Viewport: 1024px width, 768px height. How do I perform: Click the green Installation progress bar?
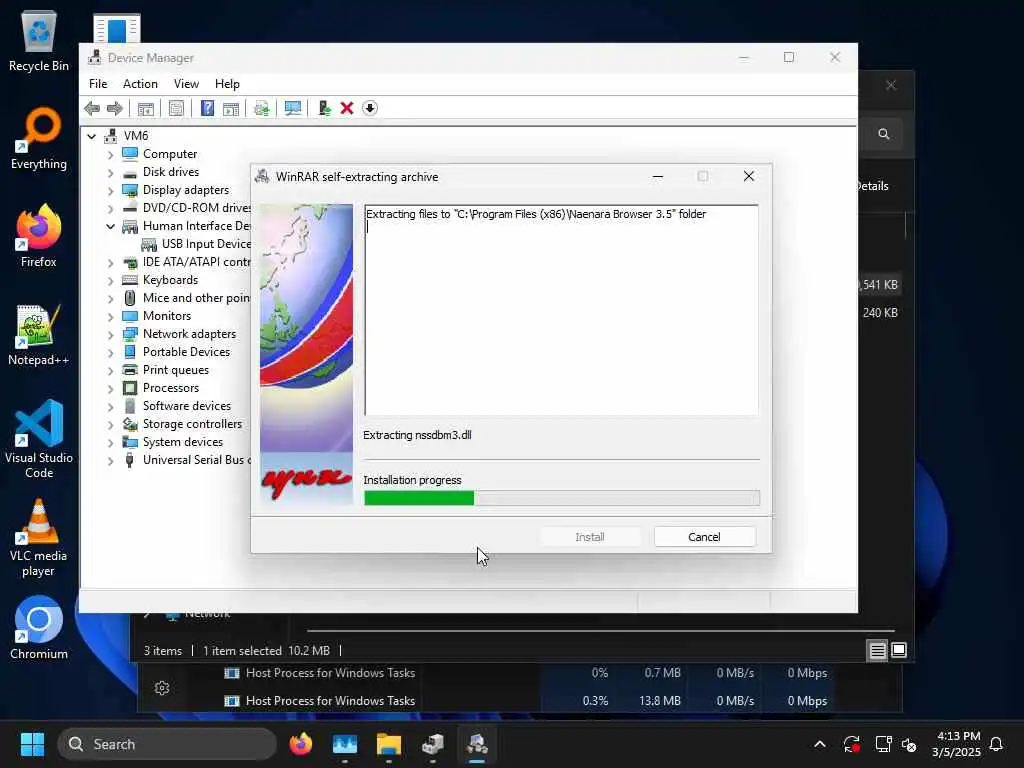[562, 498]
